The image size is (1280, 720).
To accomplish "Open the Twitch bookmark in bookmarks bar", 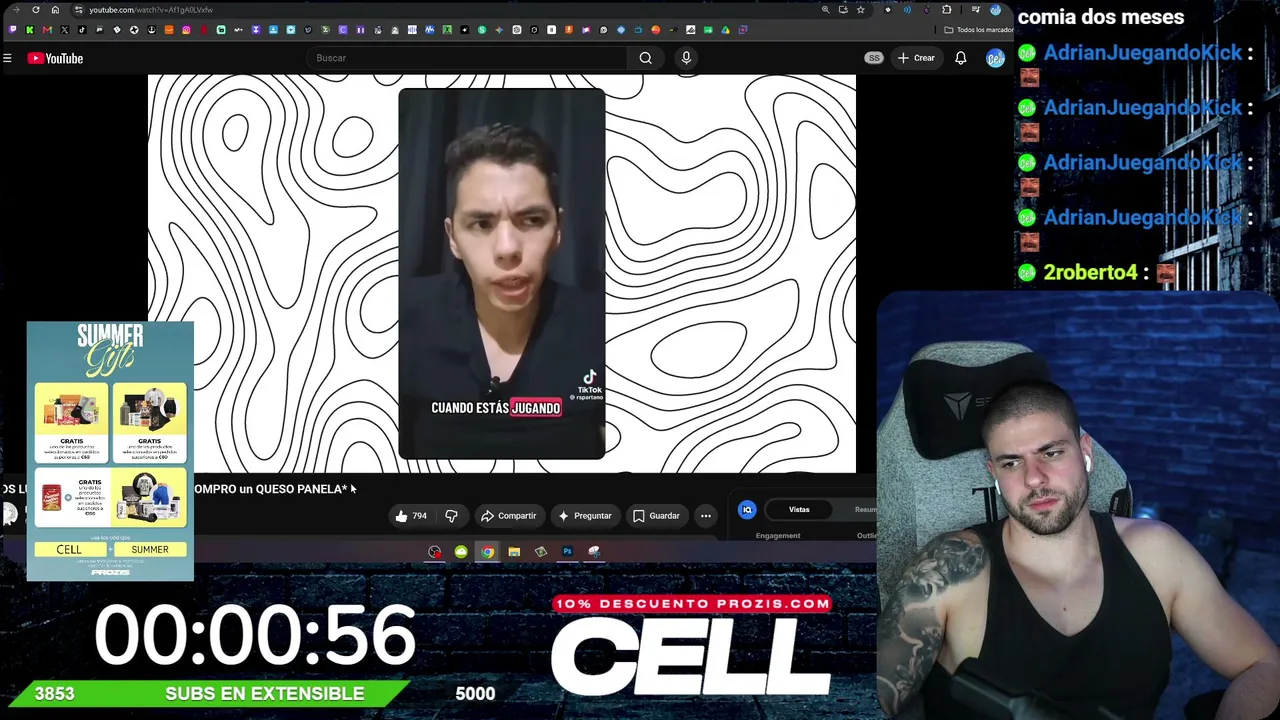I will [x=13, y=30].
